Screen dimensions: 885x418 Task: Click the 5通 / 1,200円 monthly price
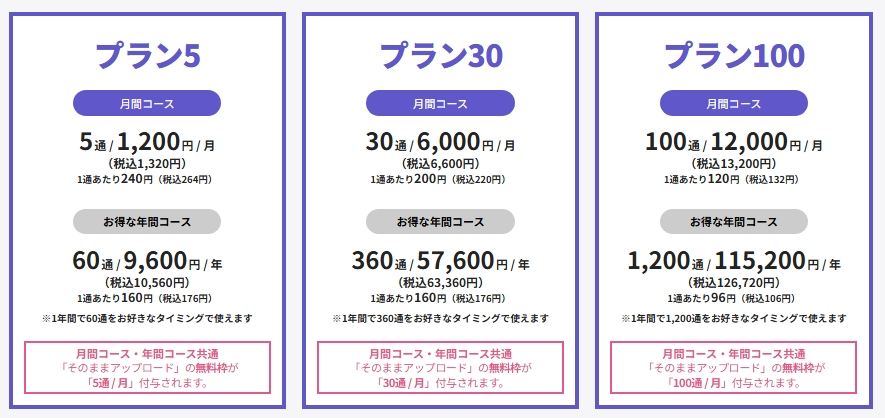[x=147, y=142]
